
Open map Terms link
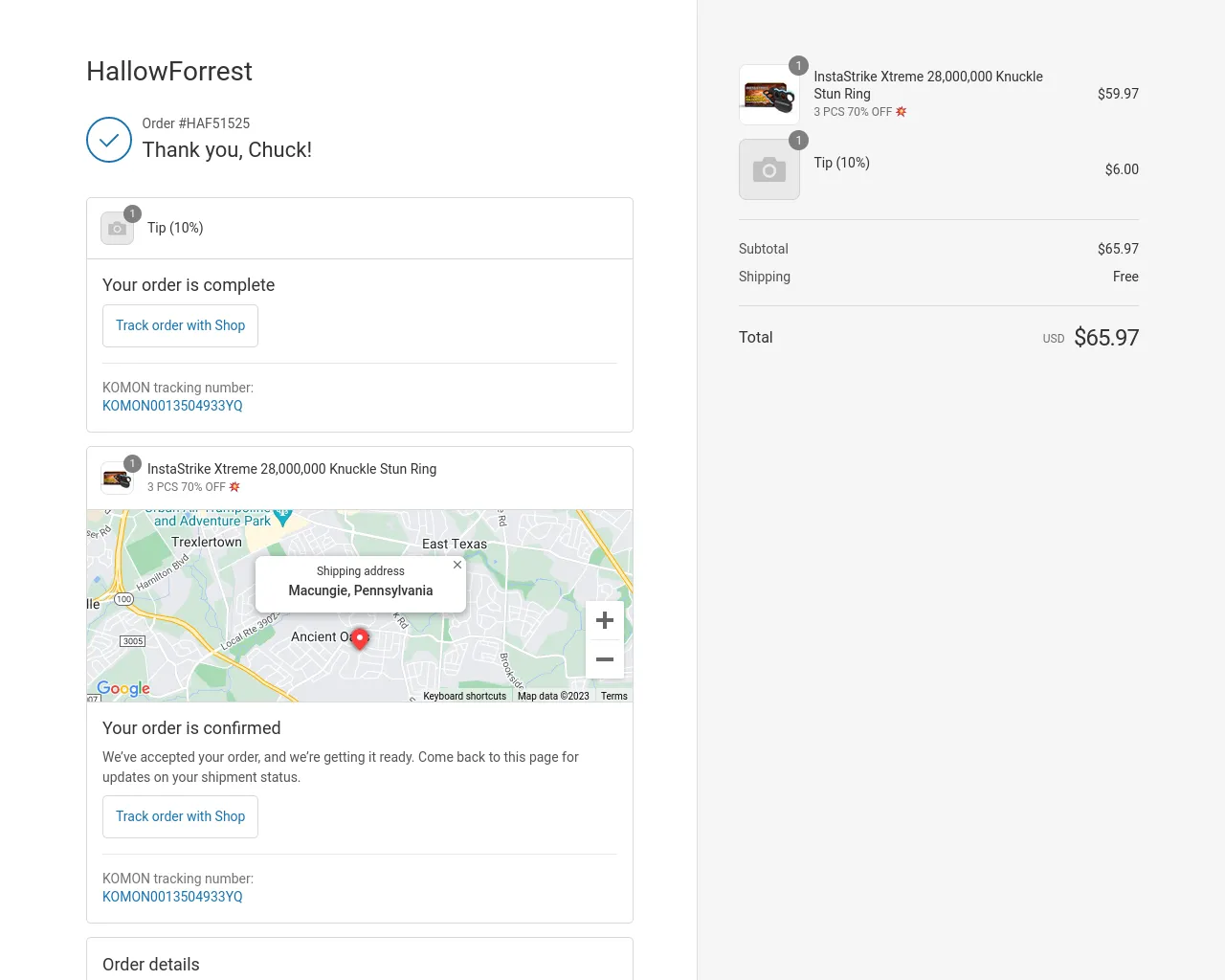614,696
